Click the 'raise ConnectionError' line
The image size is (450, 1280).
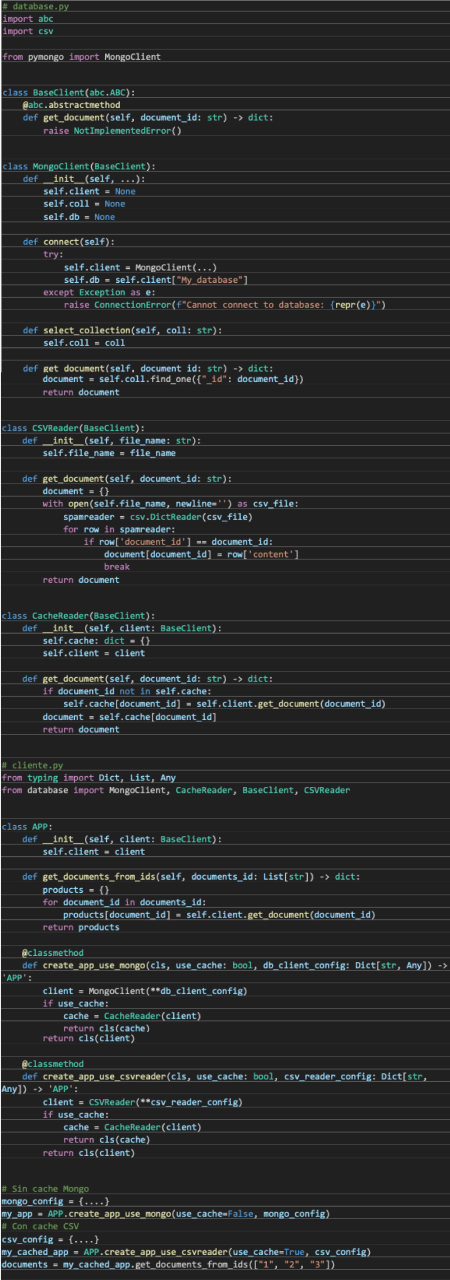point(225,303)
